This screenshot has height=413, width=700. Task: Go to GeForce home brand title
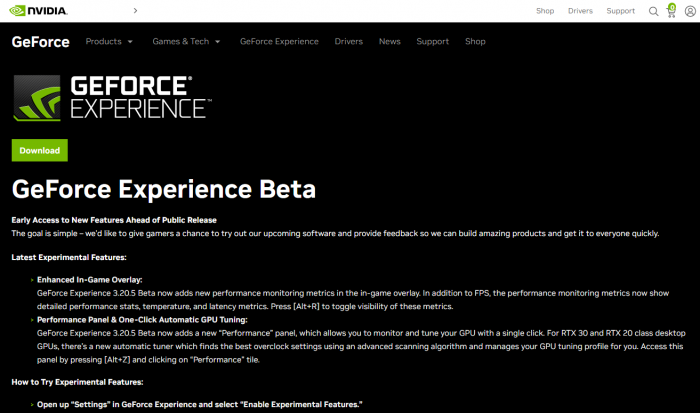[x=41, y=42]
